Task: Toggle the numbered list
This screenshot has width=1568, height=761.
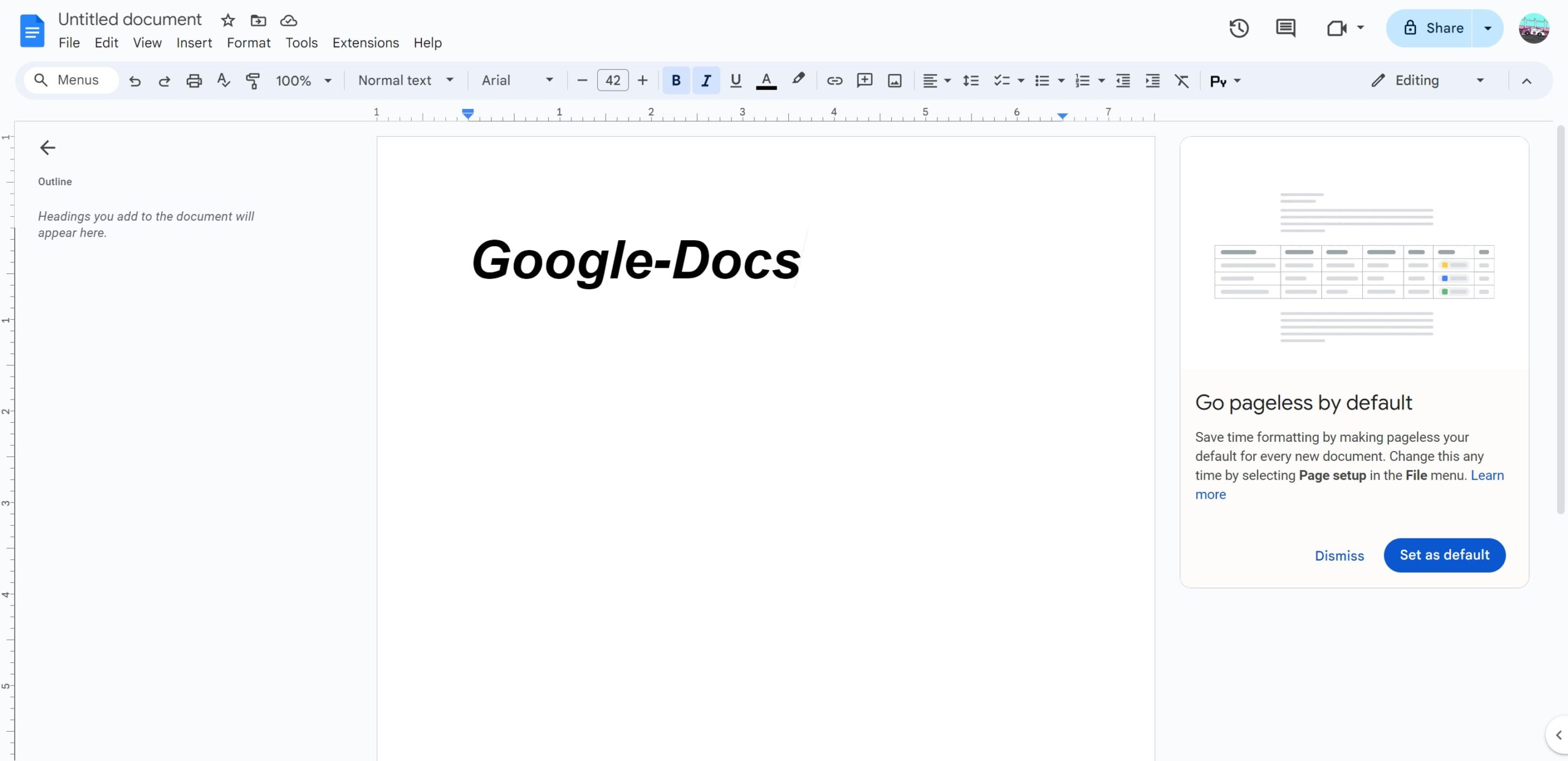Action: [1082, 80]
